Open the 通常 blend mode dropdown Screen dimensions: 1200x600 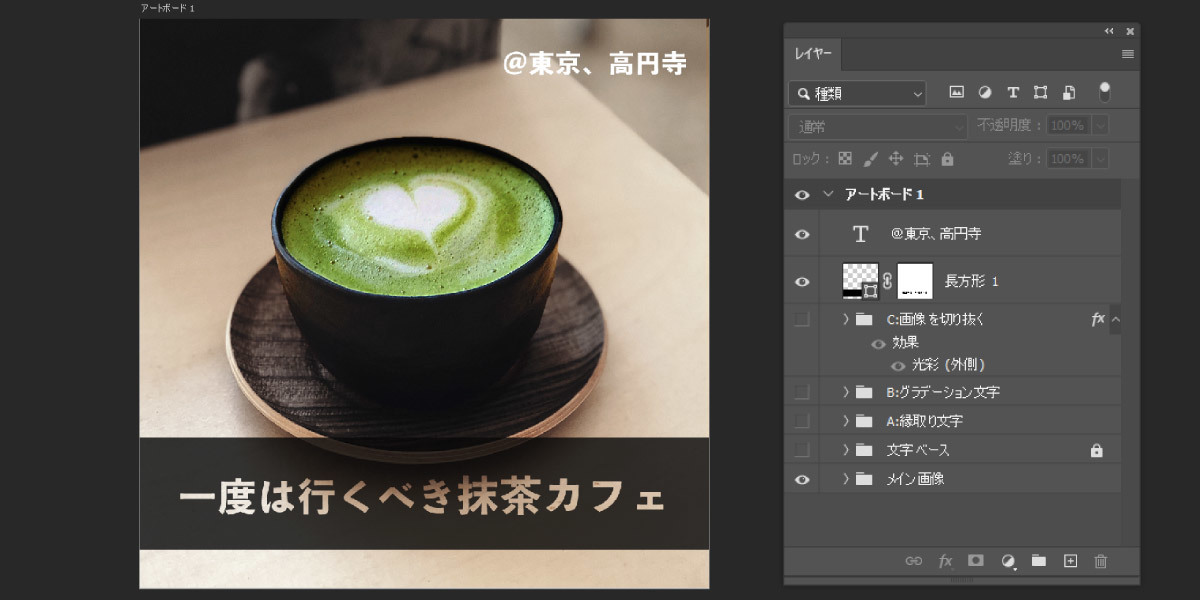tap(878, 126)
